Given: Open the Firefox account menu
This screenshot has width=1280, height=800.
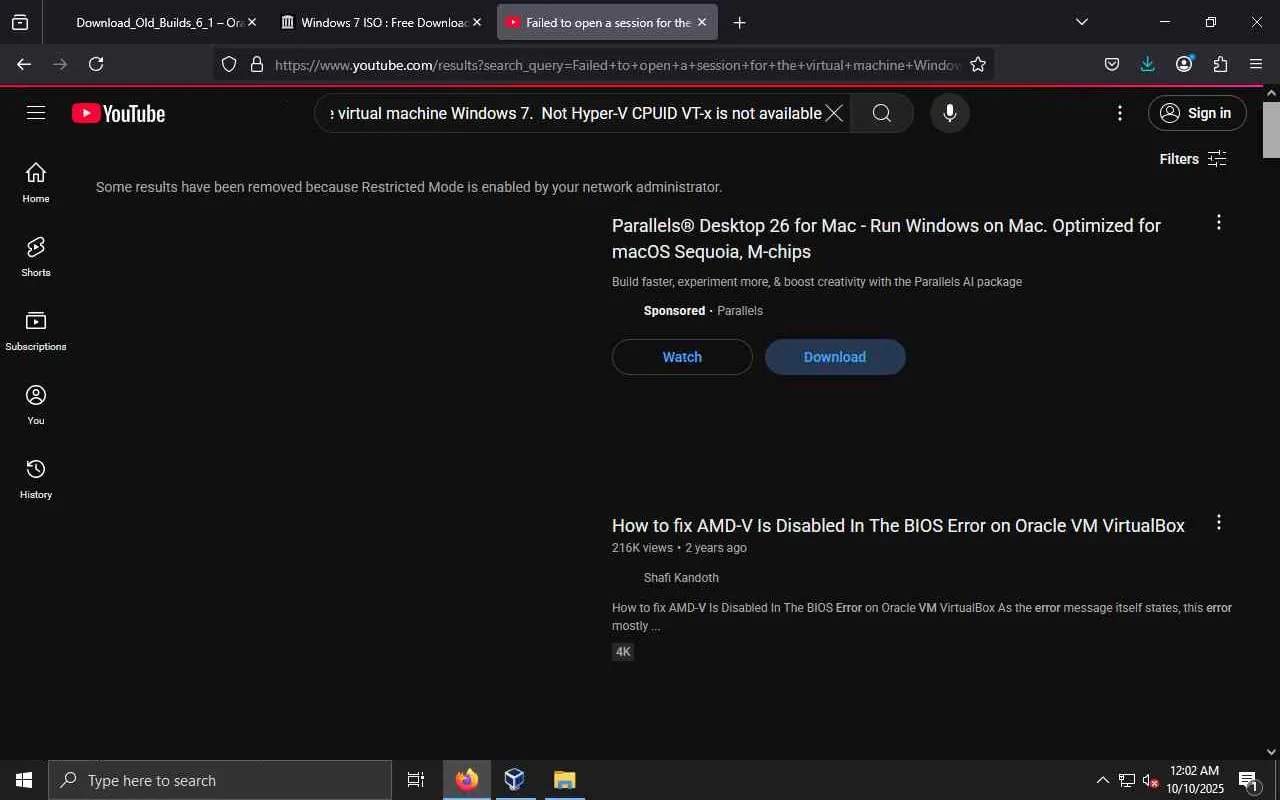Looking at the screenshot, I should click(x=1184, y=64).
